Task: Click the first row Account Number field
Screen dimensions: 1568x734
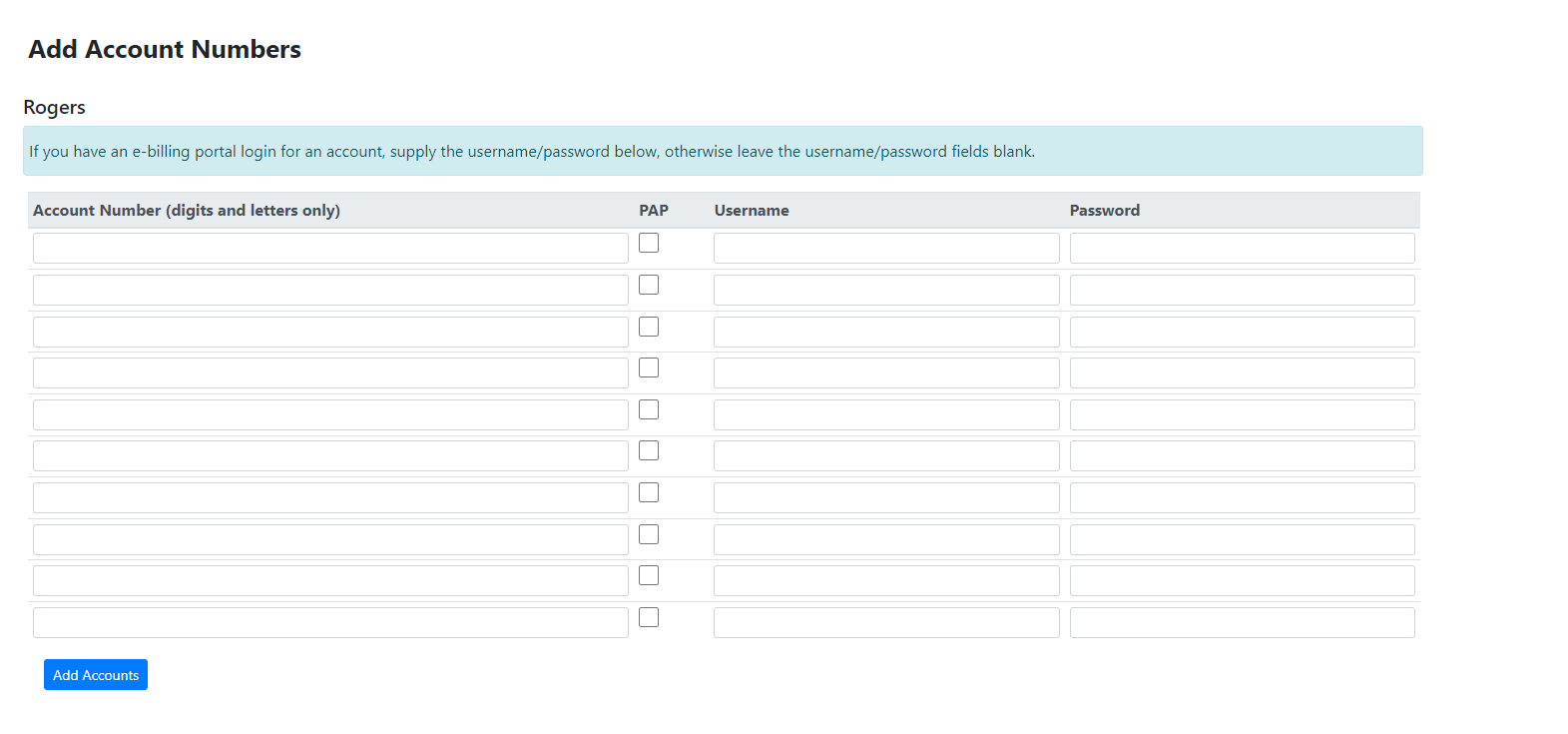Action: pos(330,249)
